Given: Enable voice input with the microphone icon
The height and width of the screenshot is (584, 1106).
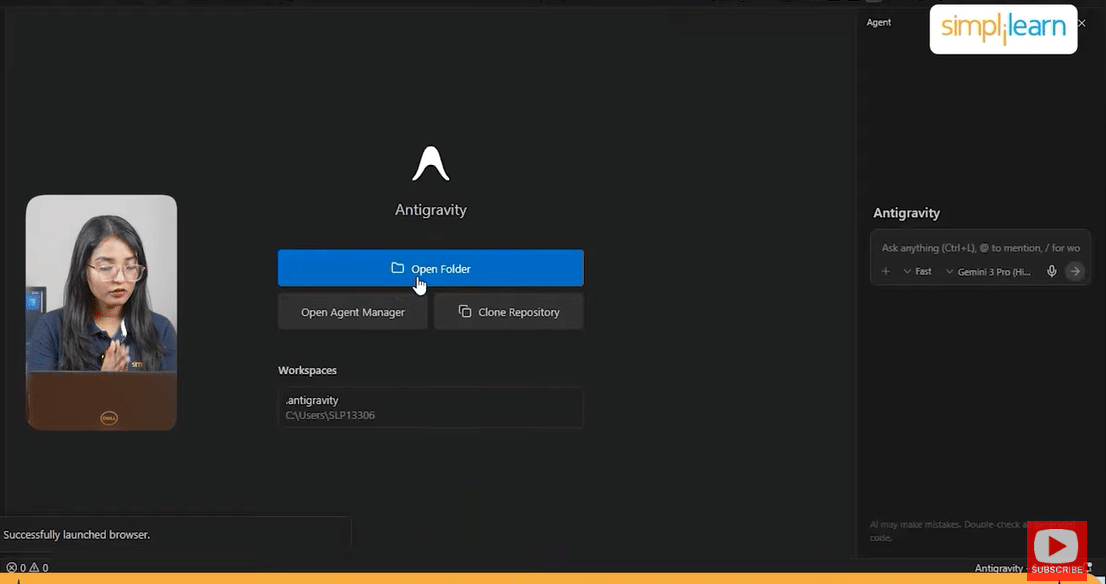Looking at the screenshot, I should (1051, 271).
